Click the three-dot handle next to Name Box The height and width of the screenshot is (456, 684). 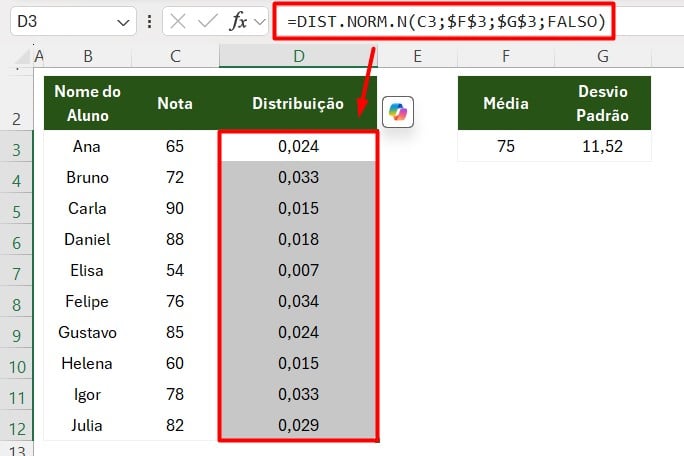pyautogui.click(x=149, y=21)
